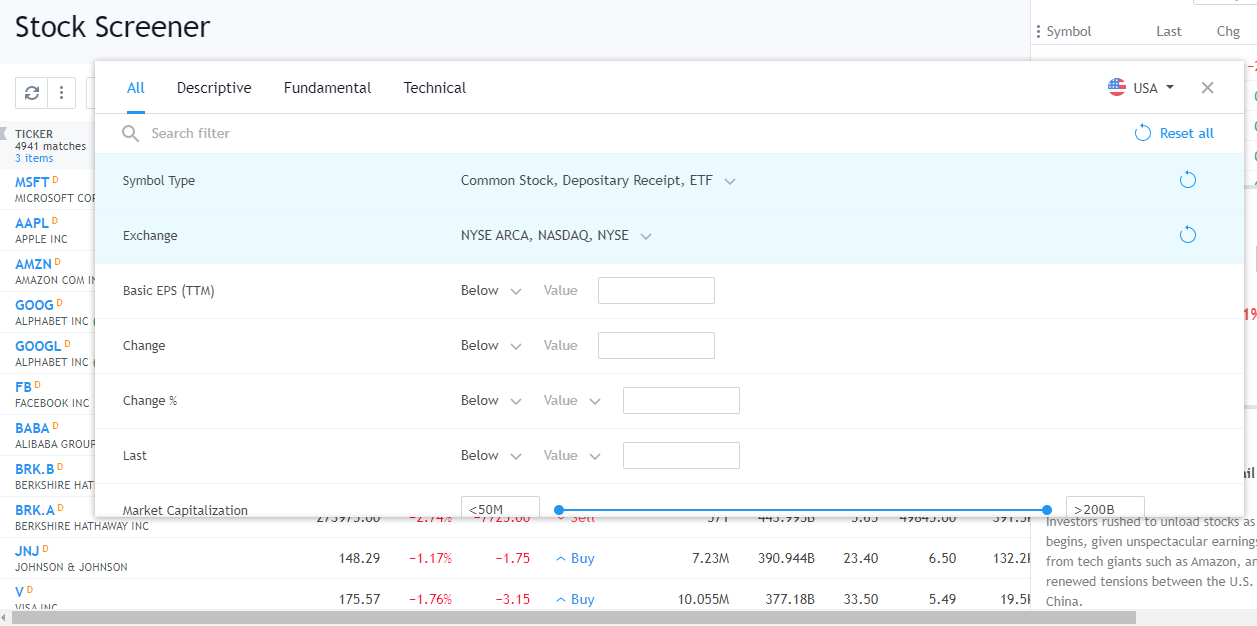Open the AMZN ticker link
This screenshot has width=1257, height=626.
click(33, 264)
